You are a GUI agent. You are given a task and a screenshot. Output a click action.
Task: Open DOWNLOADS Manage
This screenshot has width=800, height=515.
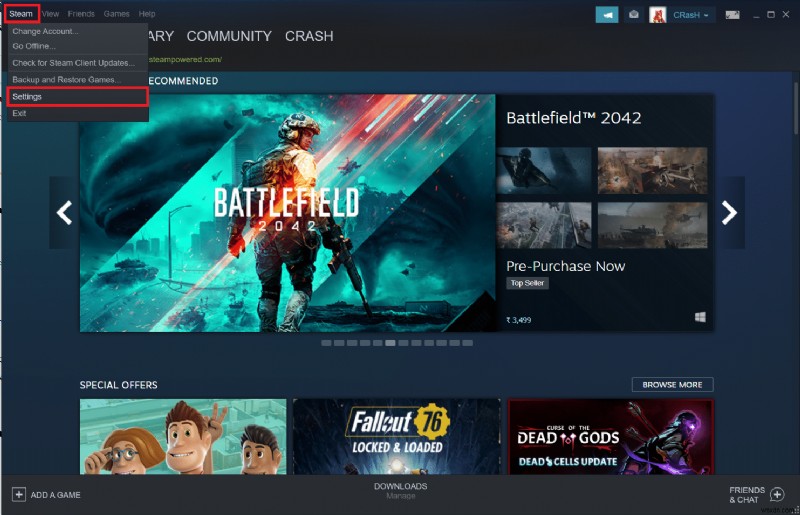click(401, 491)
